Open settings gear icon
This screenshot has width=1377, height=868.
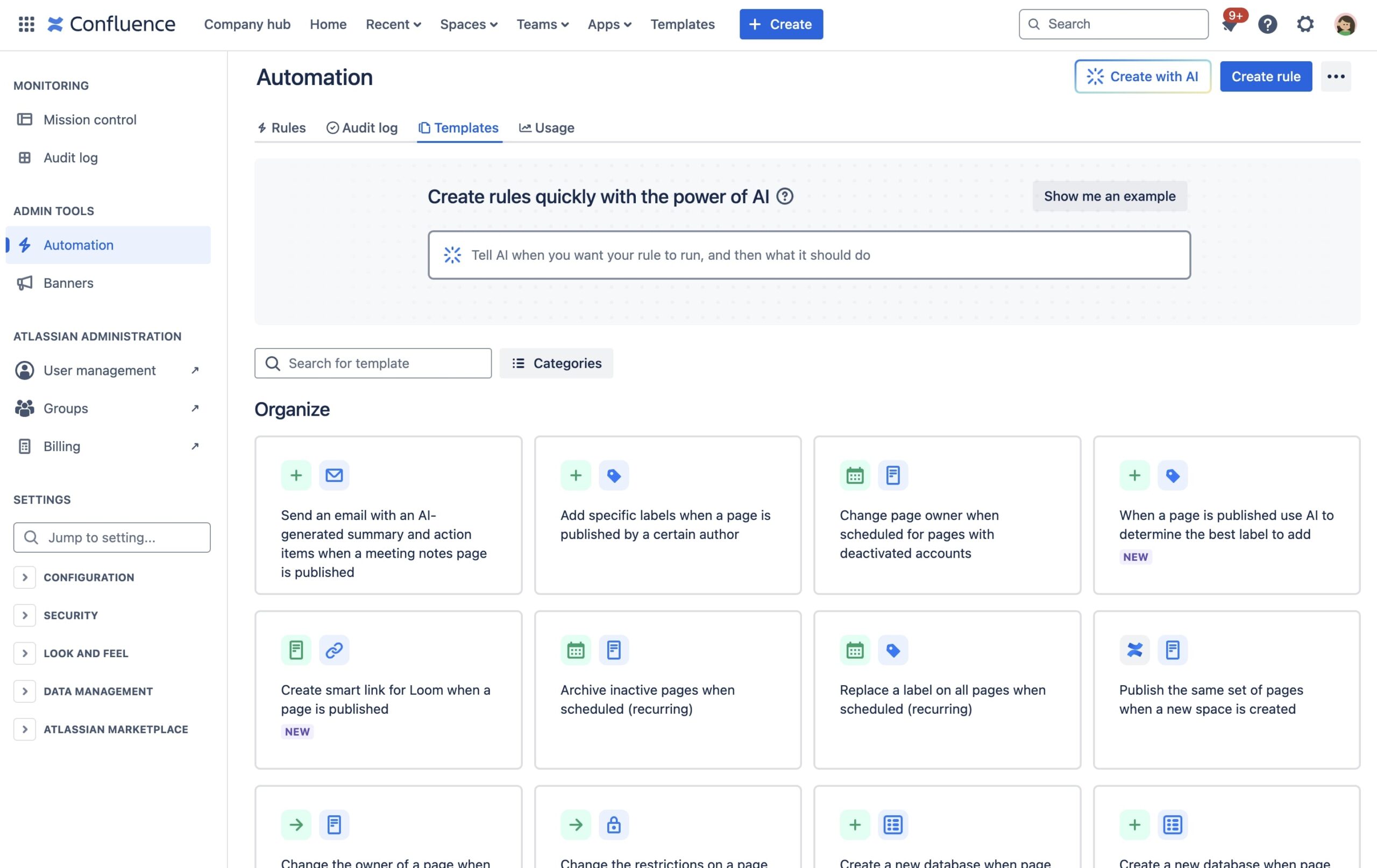(1305, 24)
